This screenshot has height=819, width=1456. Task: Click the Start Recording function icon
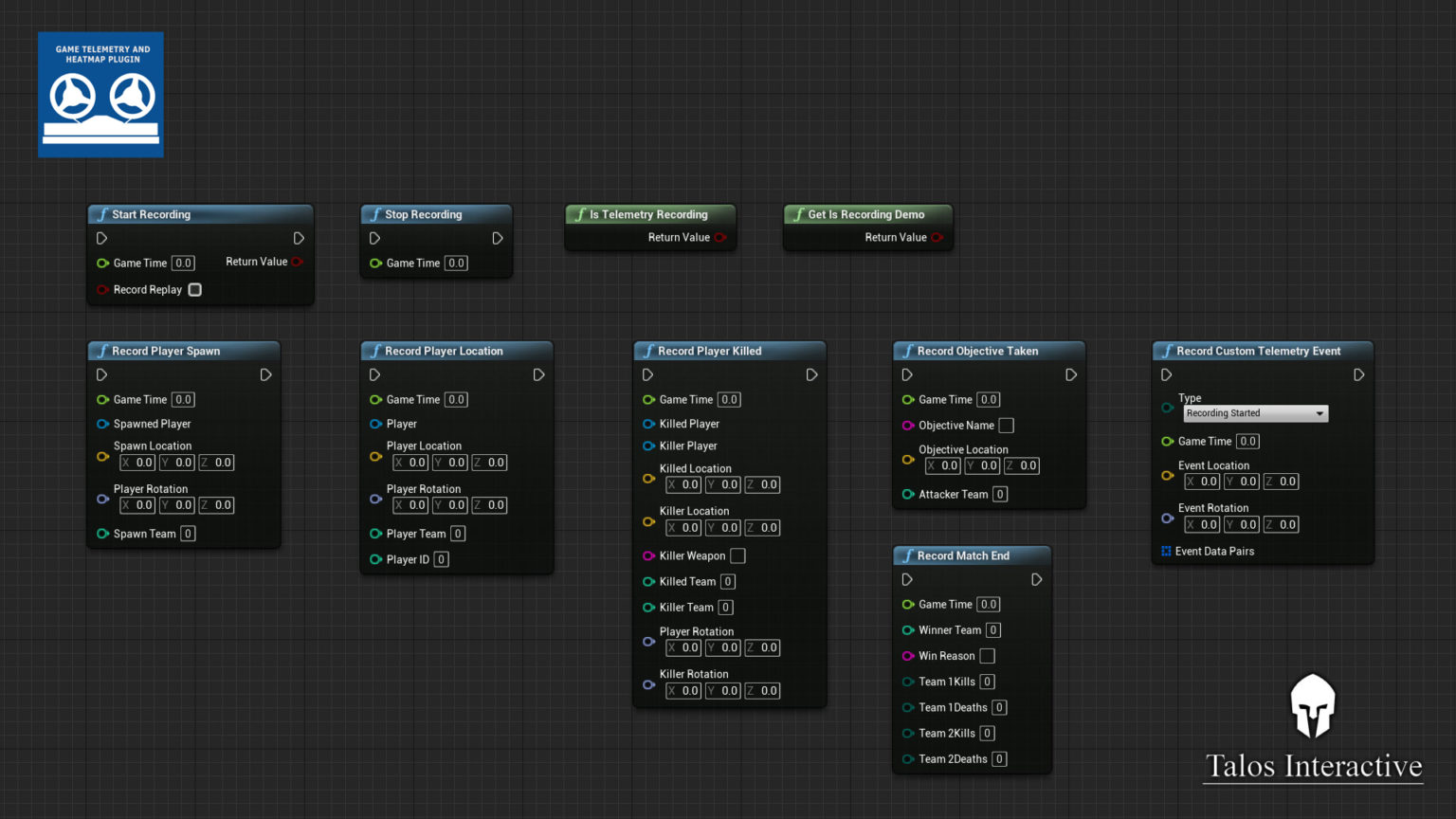tap(103, 214)
